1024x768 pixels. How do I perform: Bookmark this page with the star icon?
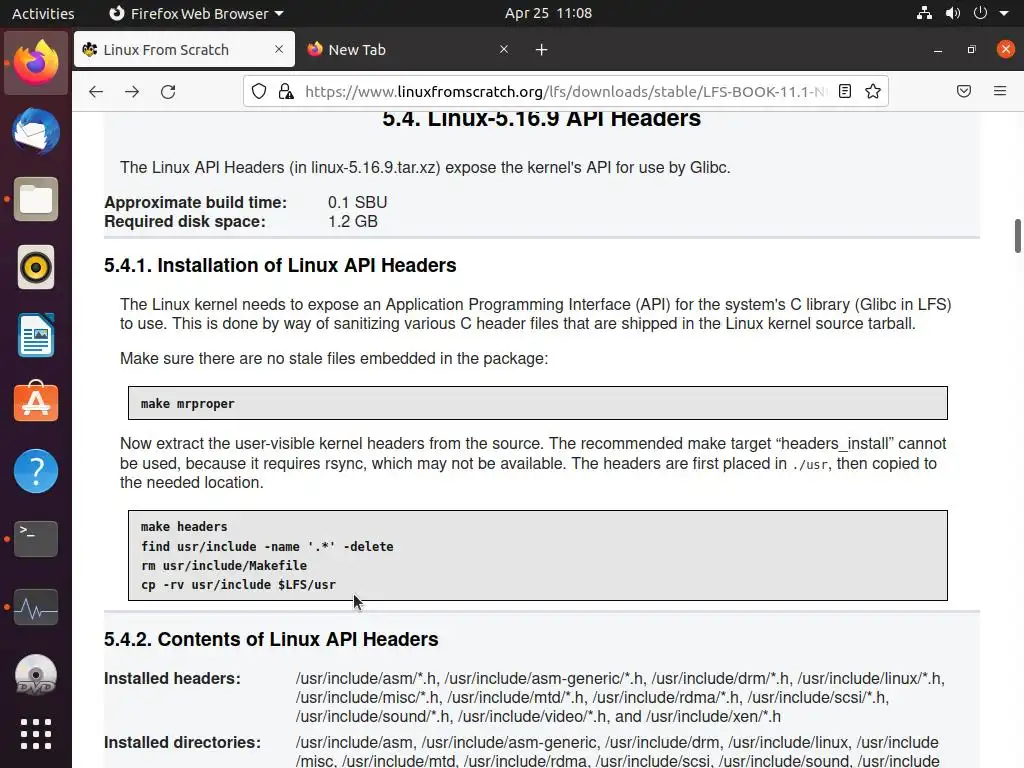coord(872,91)
